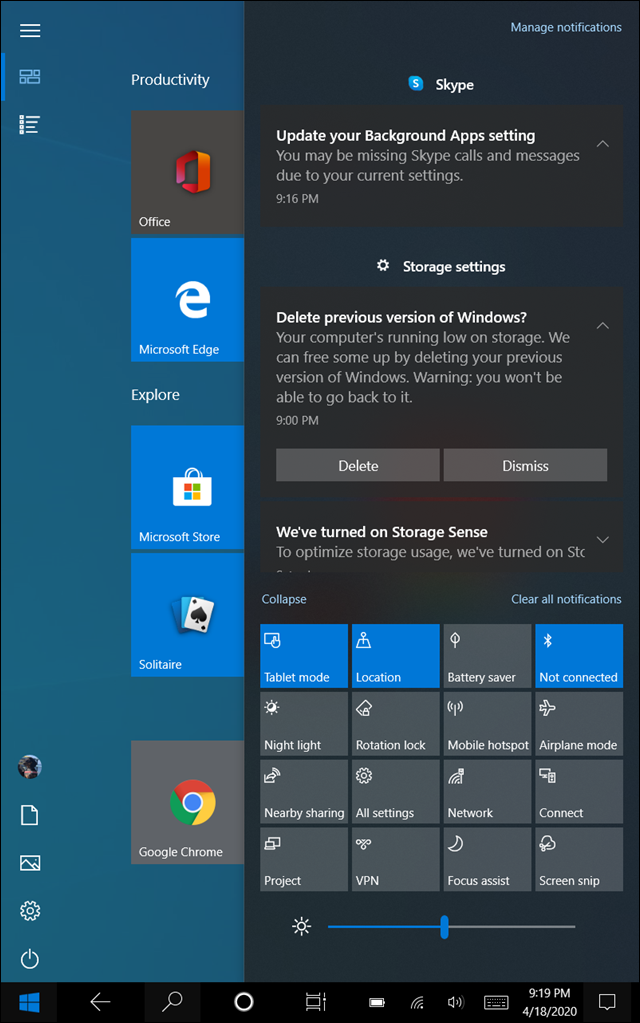The height and width of the screenshot is (1023, 640).
Task: Open Search from the taskbar
Action: point(172,1002)
